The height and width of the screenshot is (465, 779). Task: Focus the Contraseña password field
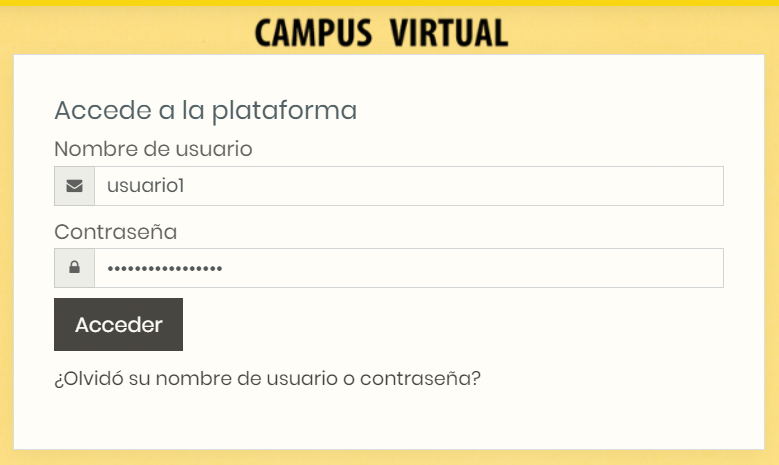pyautogui.click(x=409, y=268)
